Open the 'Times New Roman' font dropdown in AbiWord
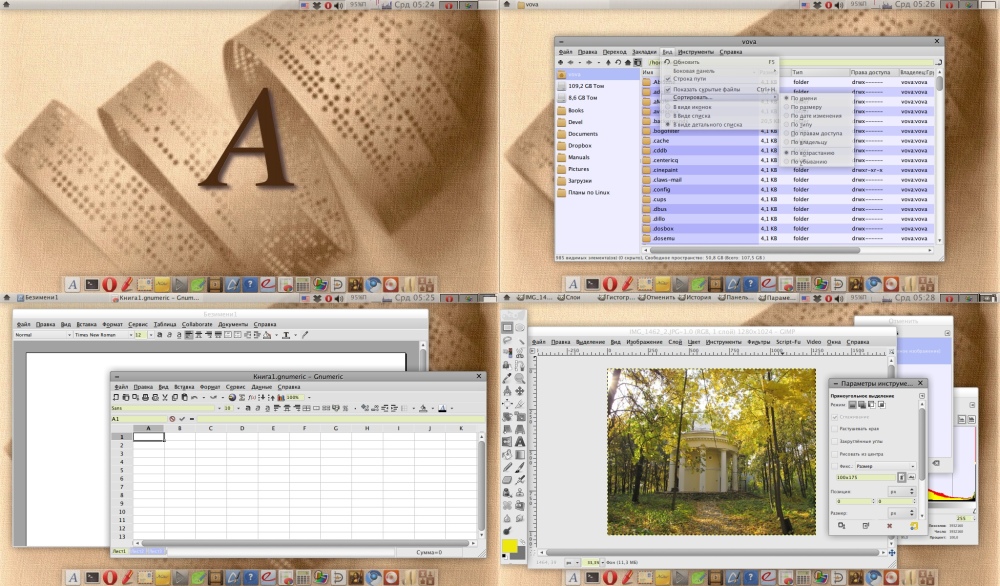 [103, 335]
